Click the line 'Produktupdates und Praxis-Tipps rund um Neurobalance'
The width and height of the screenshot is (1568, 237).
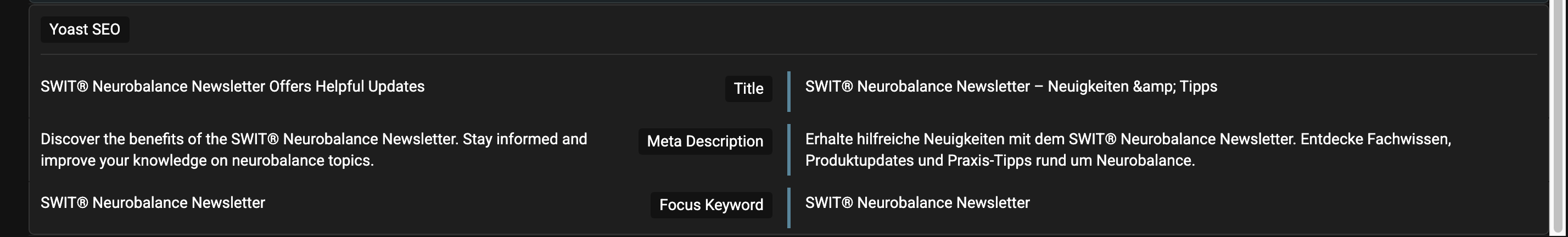(1000, 160)
